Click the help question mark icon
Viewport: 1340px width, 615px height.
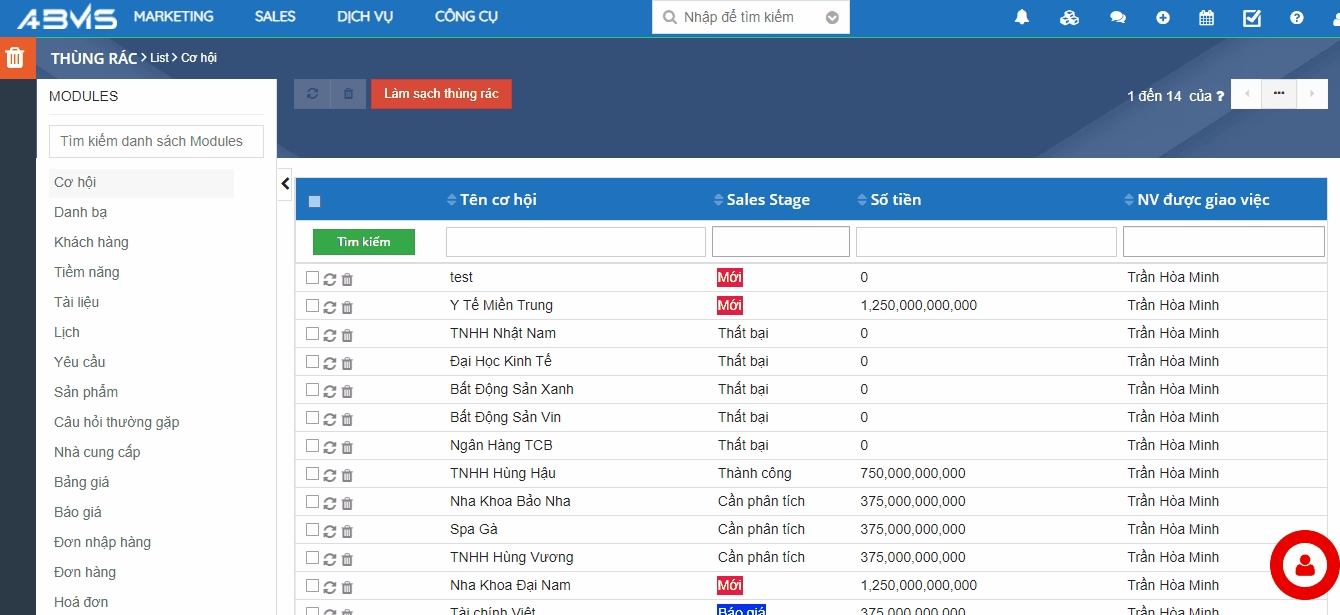1297,17
